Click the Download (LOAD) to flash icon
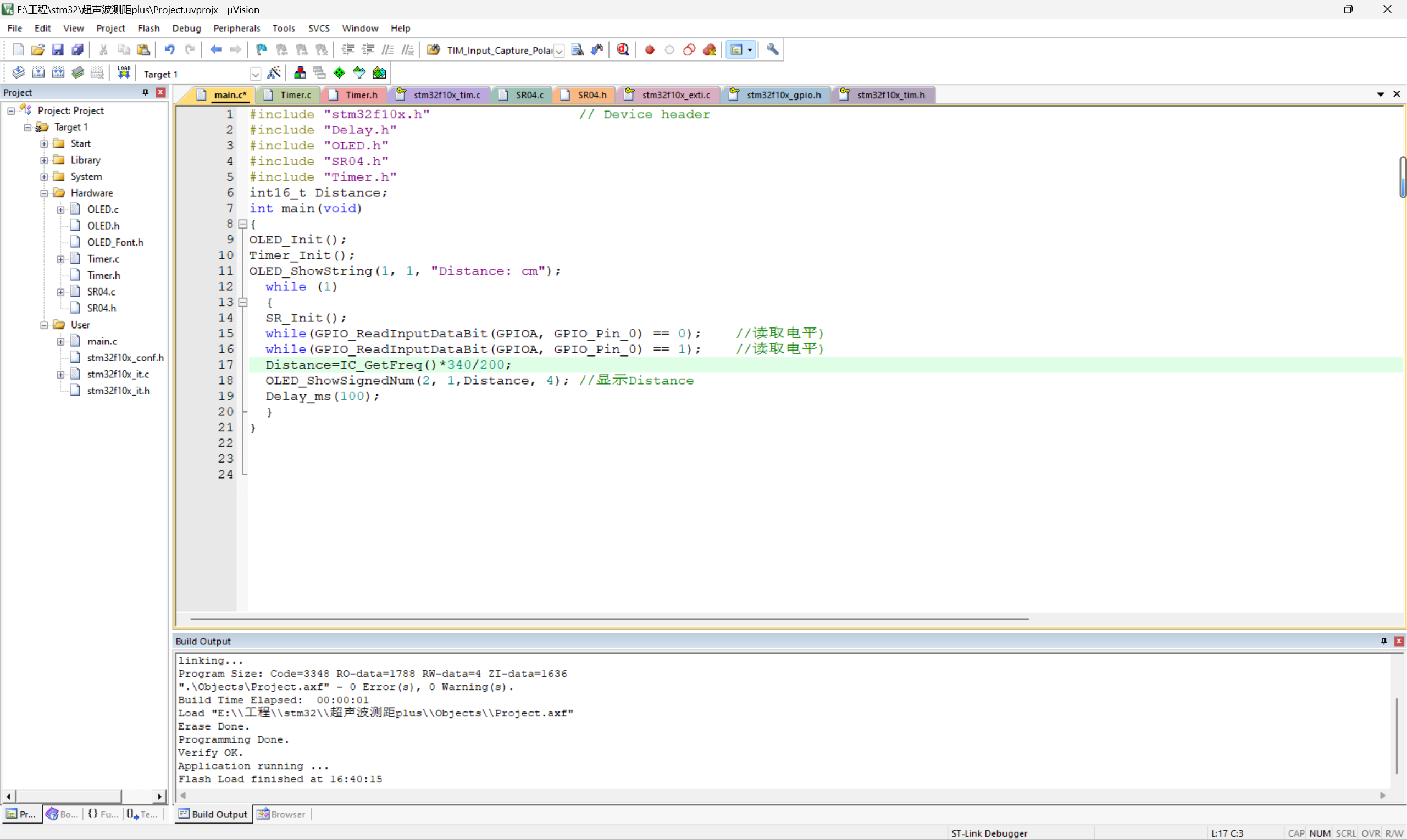 (x=124, y=73)
